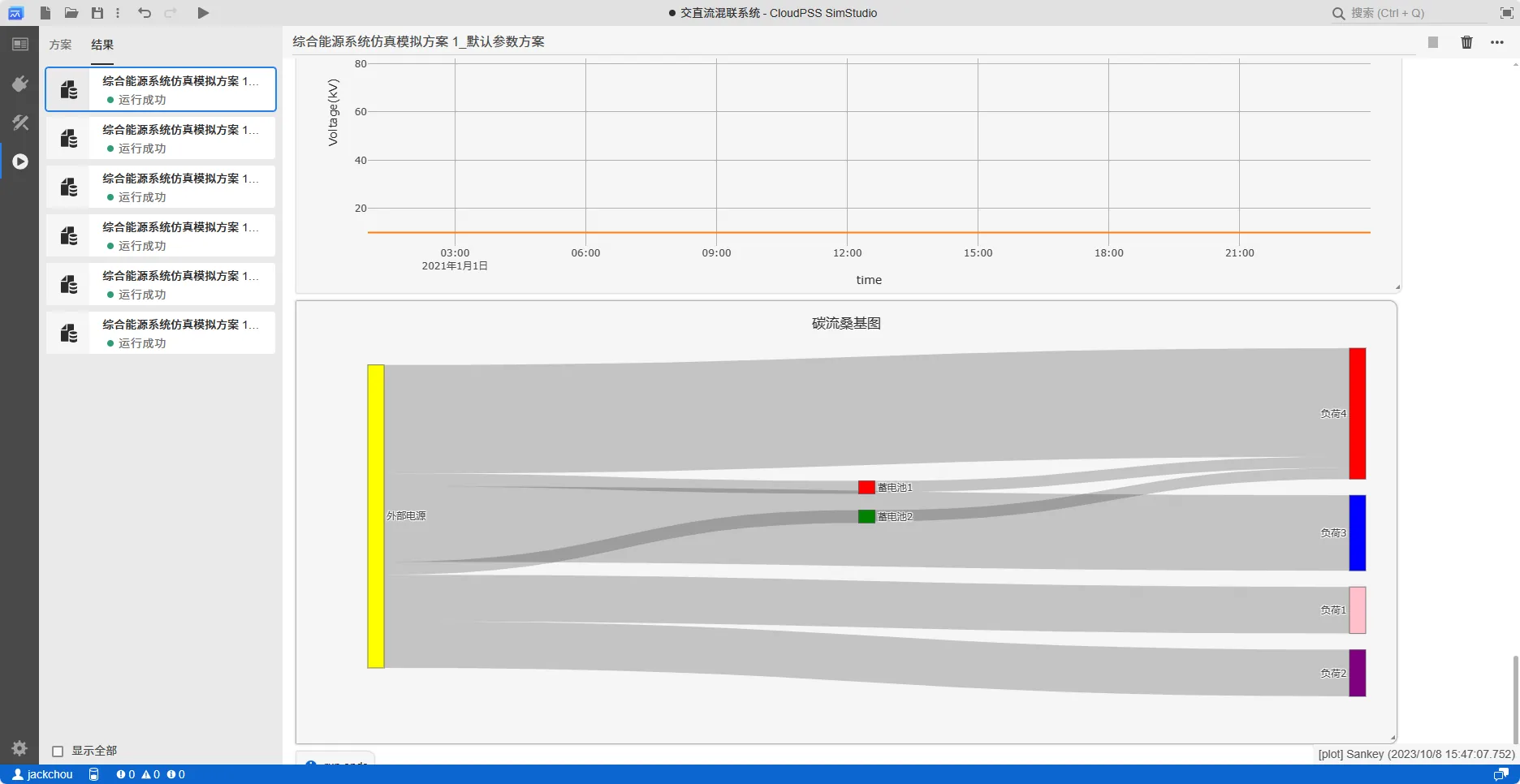Enable the 显示全部 checkbox
1520x784 pixels.
coord(58,752)
